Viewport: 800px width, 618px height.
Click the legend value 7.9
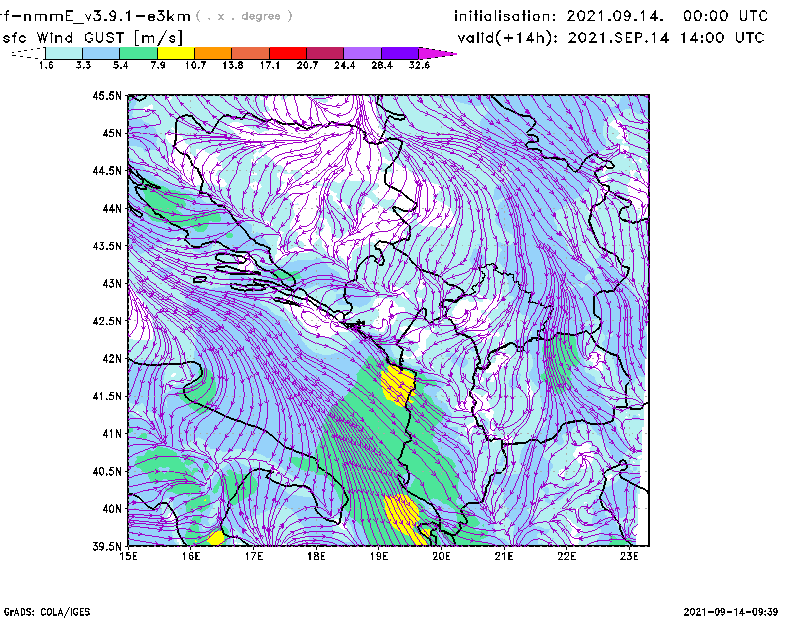pos(158,65)
